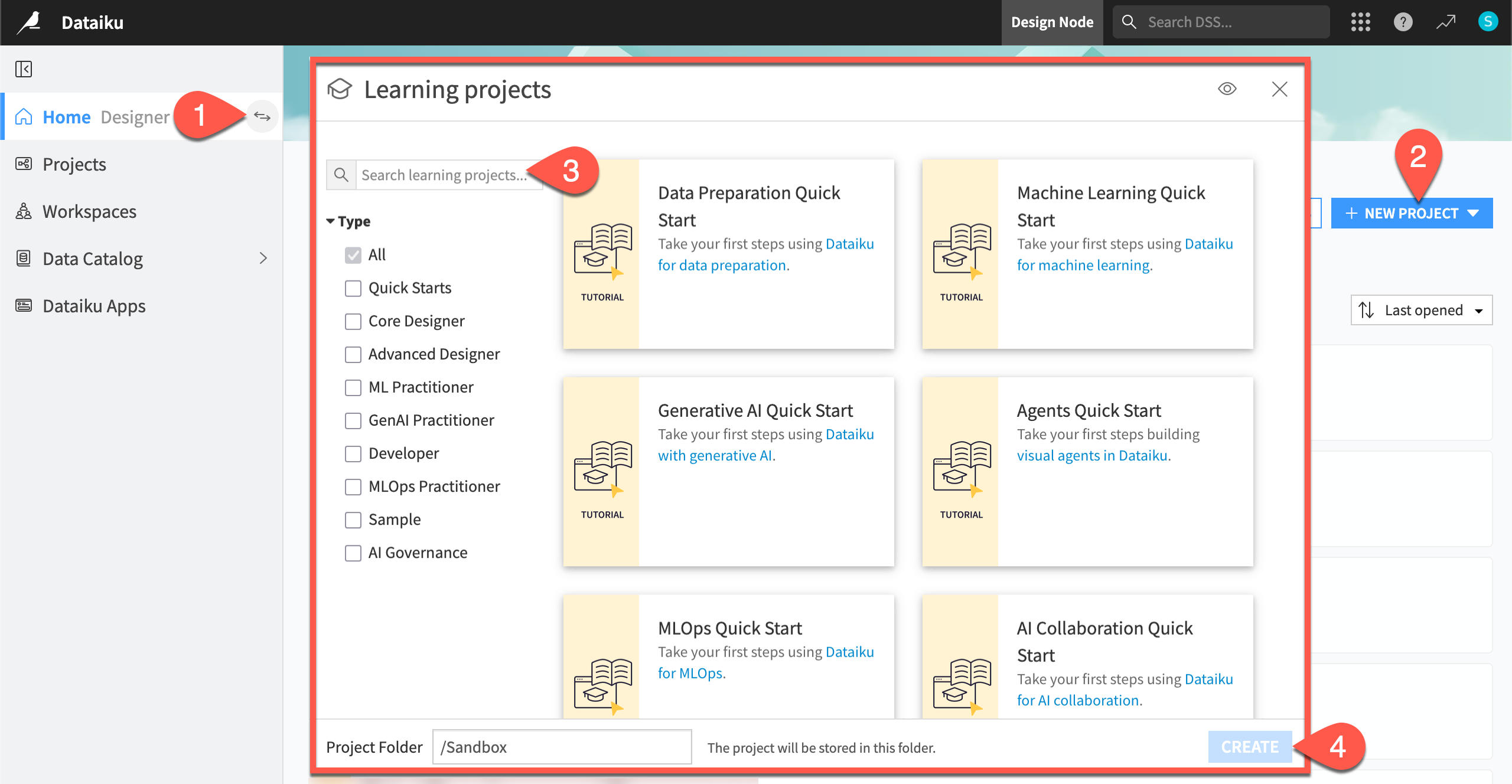
Task: Click the MLOps Quick Start tutorial icon
Action: (602, 687)
